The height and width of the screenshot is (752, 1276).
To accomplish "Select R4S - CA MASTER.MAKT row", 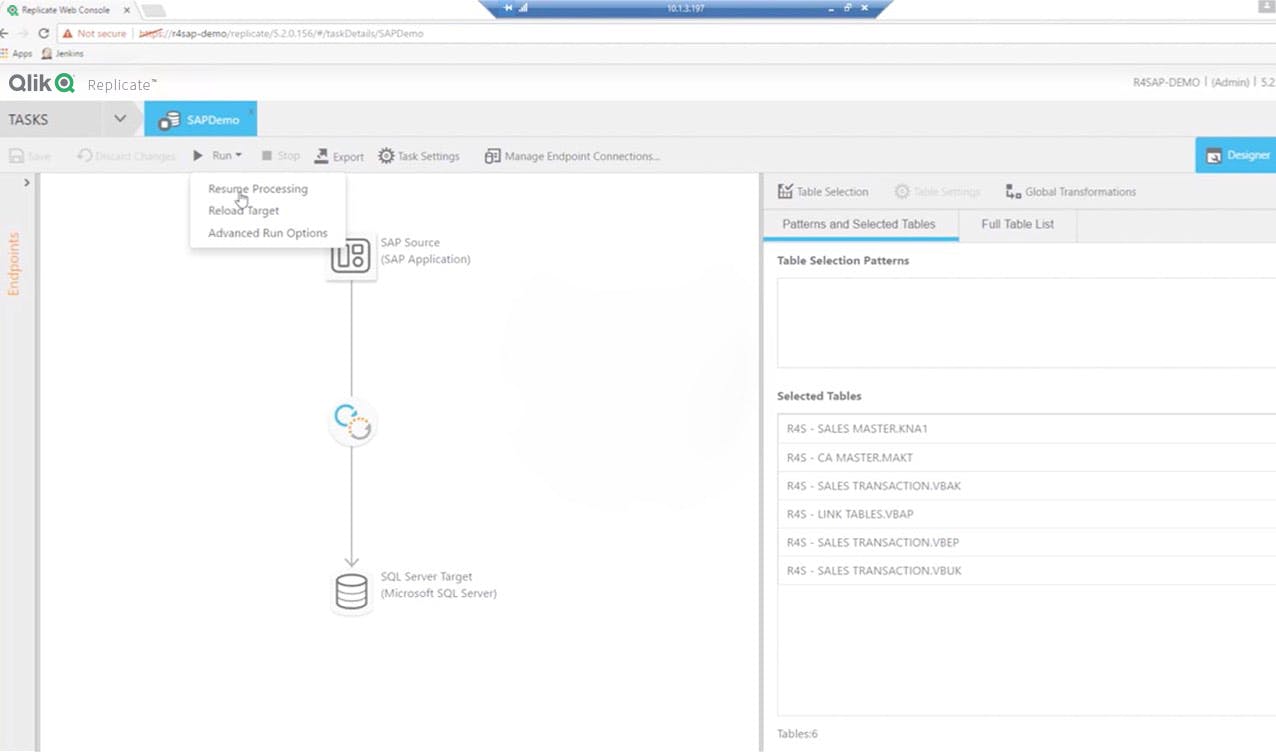I will pyautogui.click(x=1026, y=457).
